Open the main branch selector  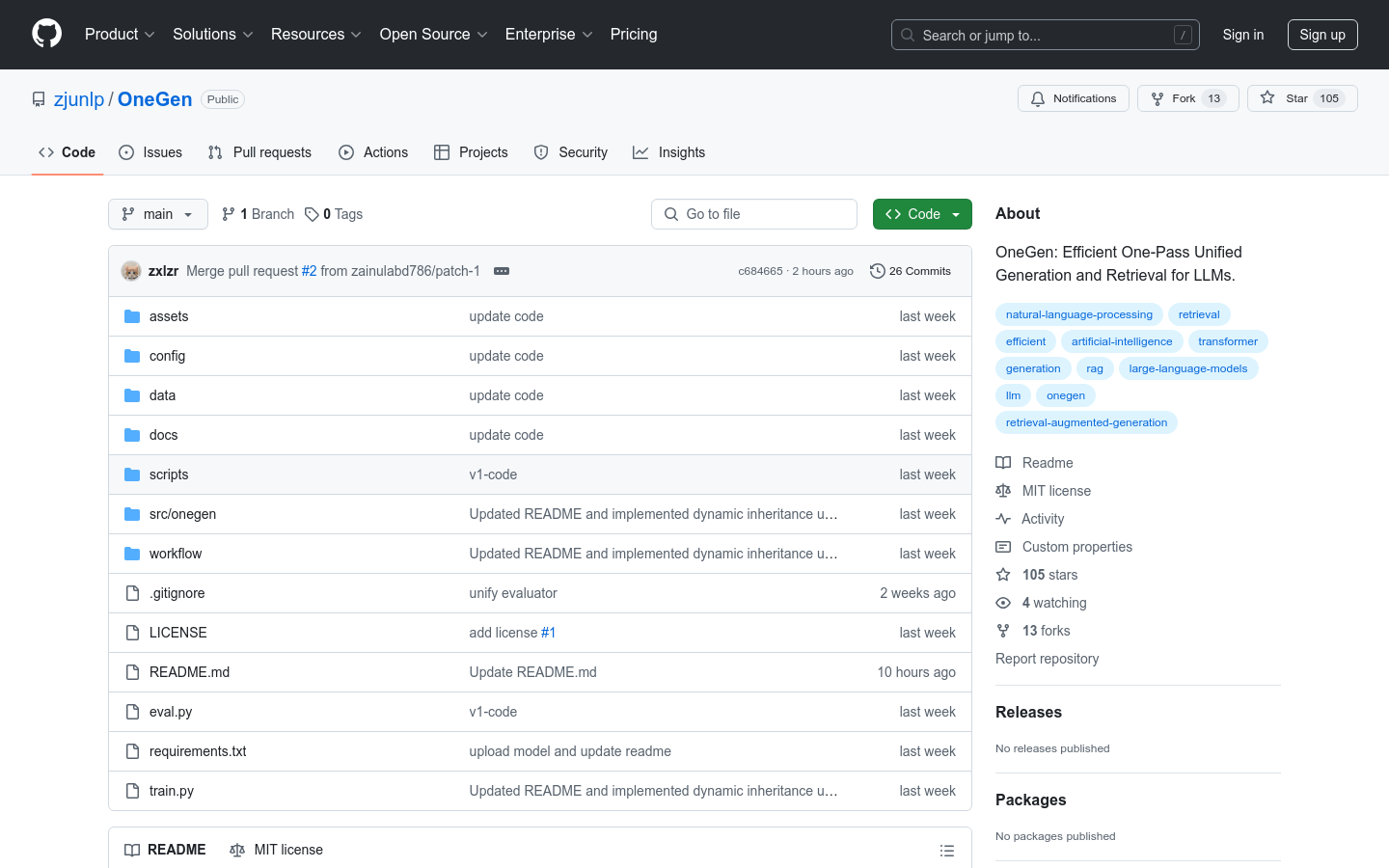[x=158, y=214]
